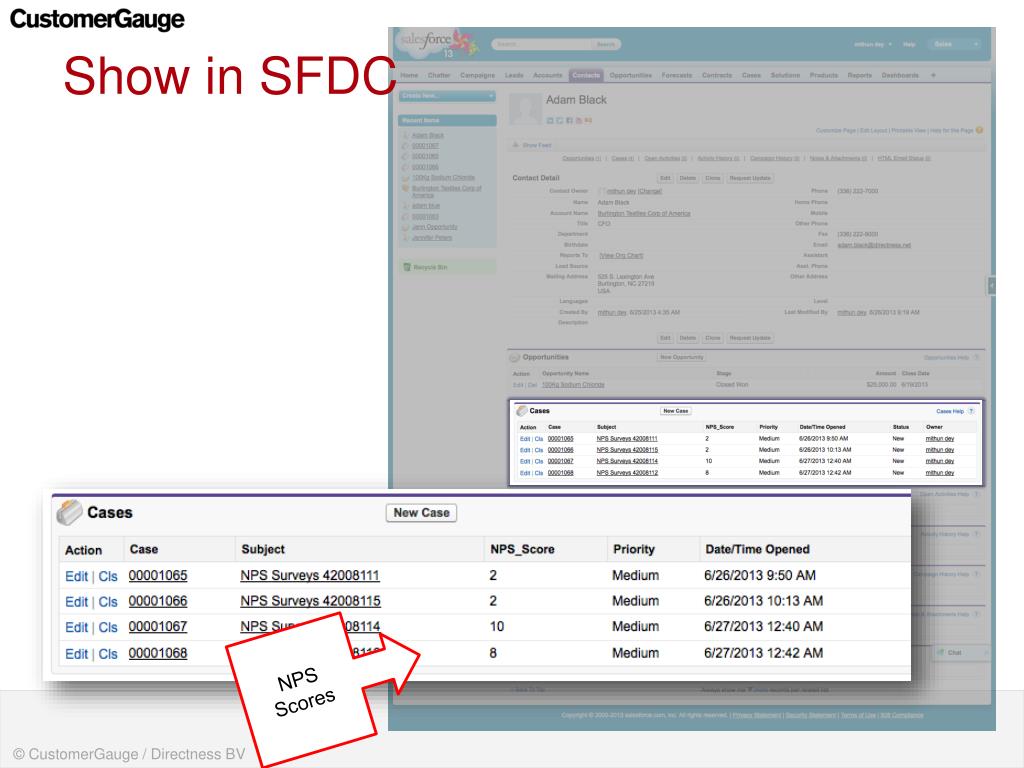The width and height of the screenshot is (1024, 768).
Task: Select the highlighted Contacts tab
Action: (586, 75)
